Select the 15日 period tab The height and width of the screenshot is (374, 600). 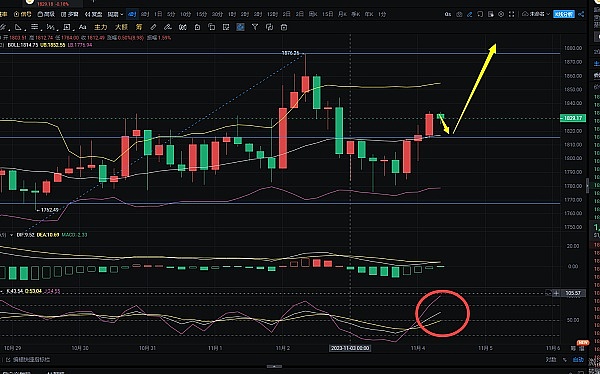[328, 14]
